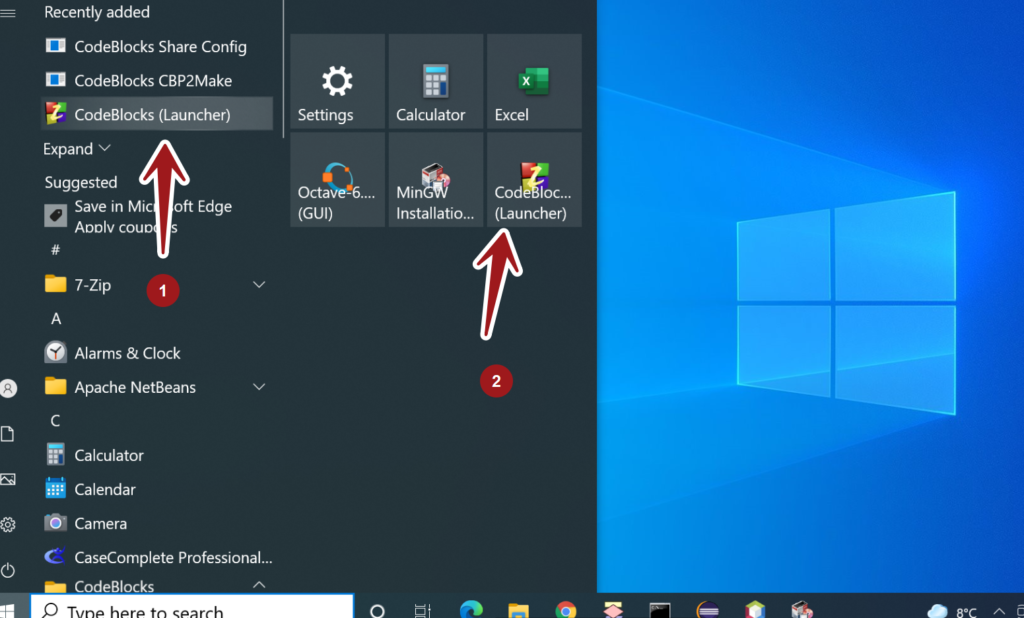Expand the Recently added list
This screenshot has height=618, width=1024.
pyautogui.click(x=77, y=149)
